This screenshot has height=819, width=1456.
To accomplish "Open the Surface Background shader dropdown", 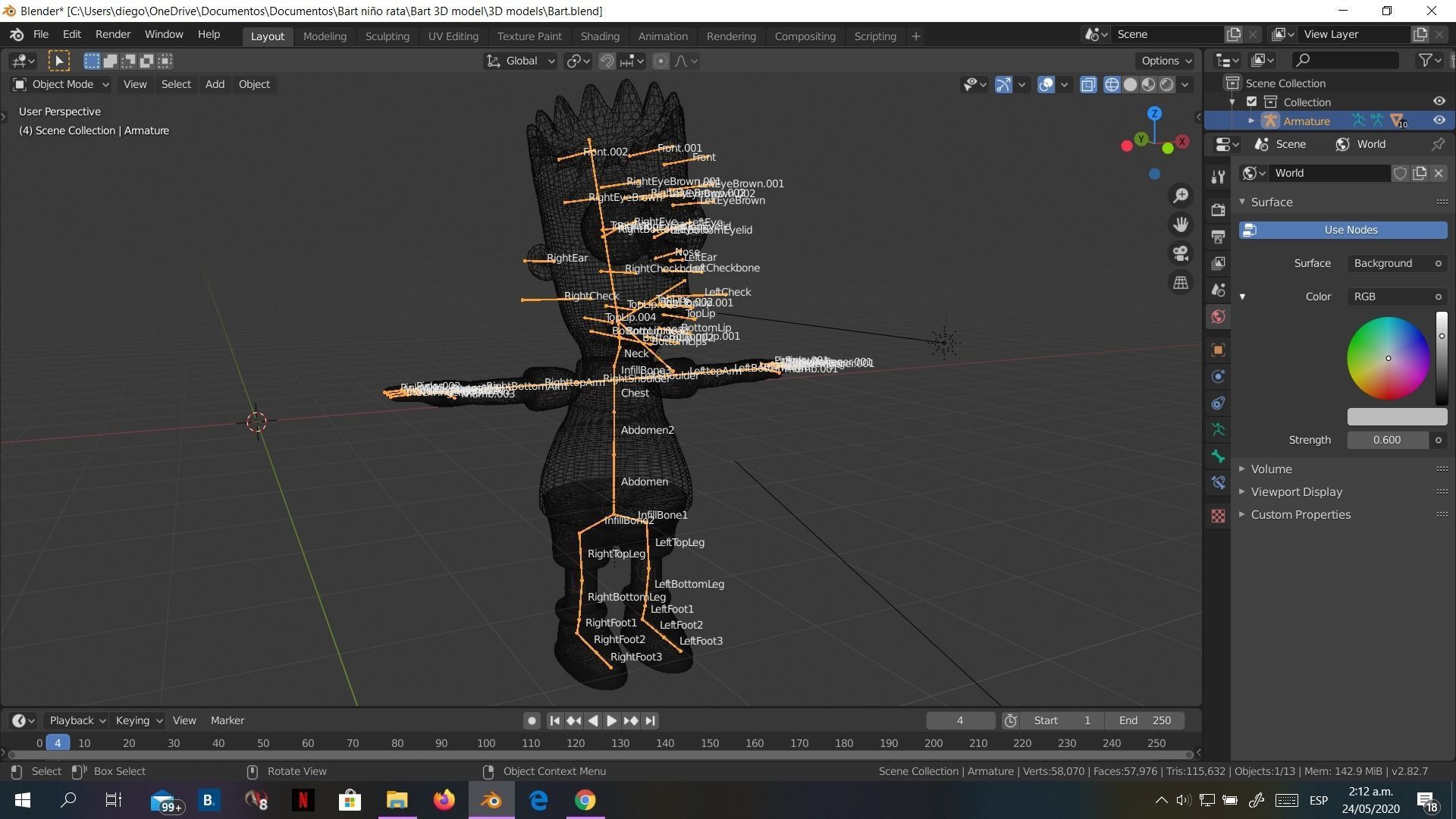I will click(1397, 263).
